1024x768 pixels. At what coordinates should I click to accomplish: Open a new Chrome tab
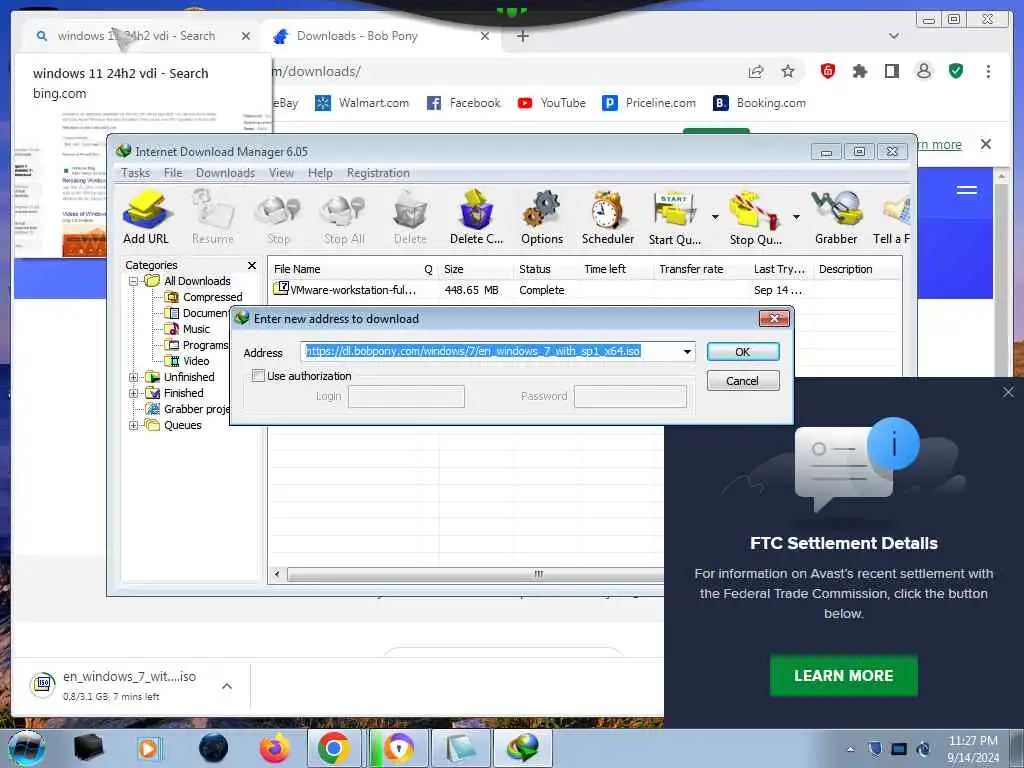[x=522, y=36]
